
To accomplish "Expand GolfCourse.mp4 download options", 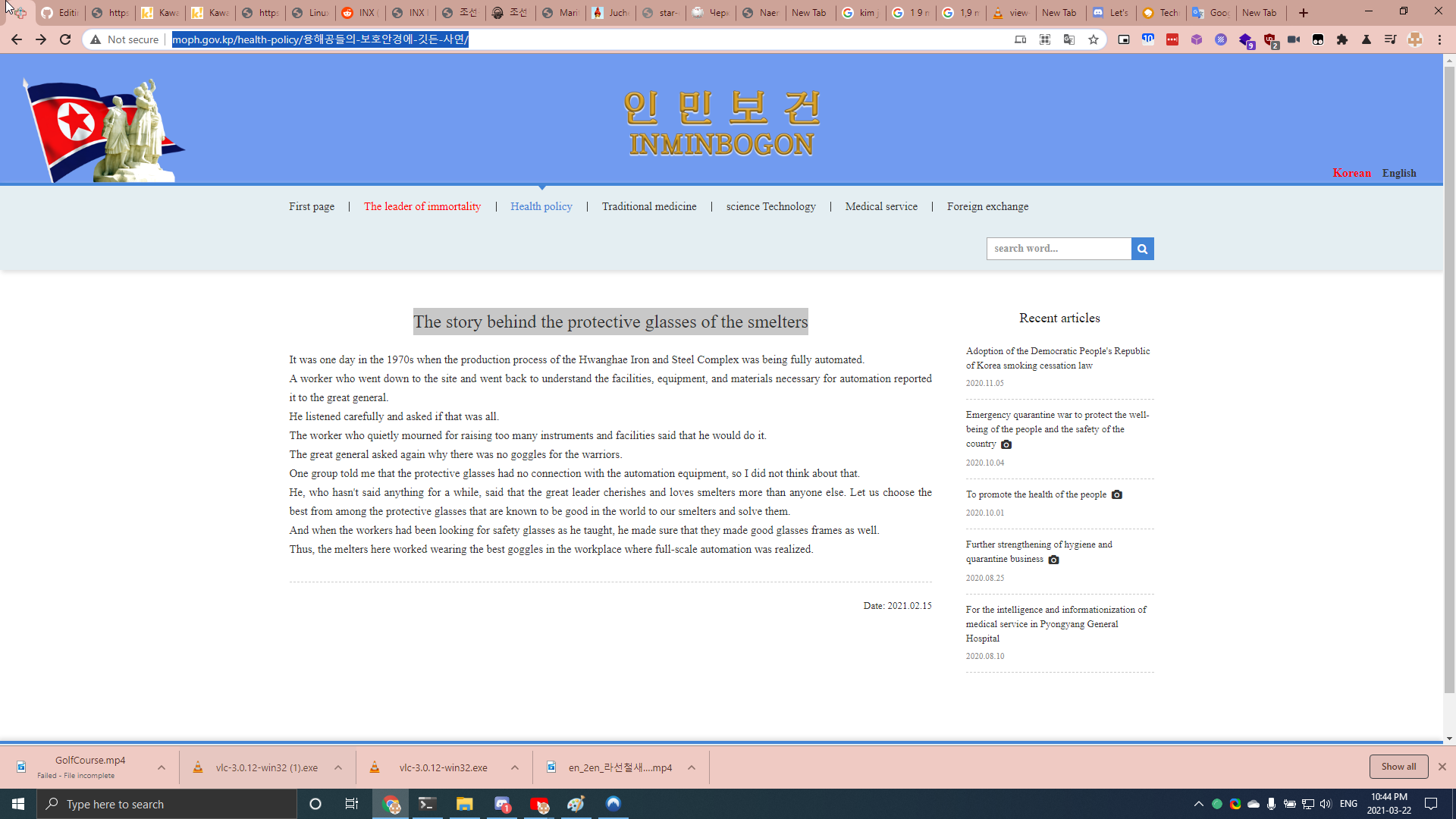I will tap(162, 767).
